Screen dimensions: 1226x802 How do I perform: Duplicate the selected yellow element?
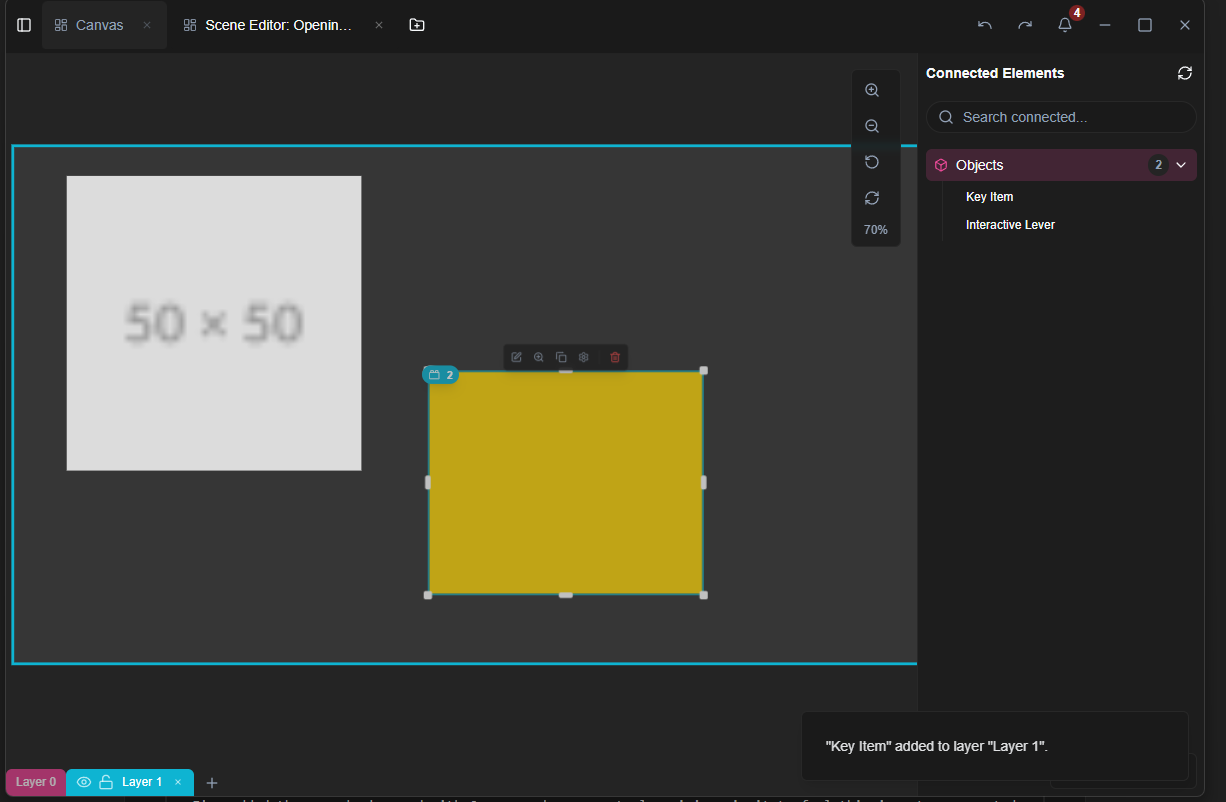(x=561, y=357)
